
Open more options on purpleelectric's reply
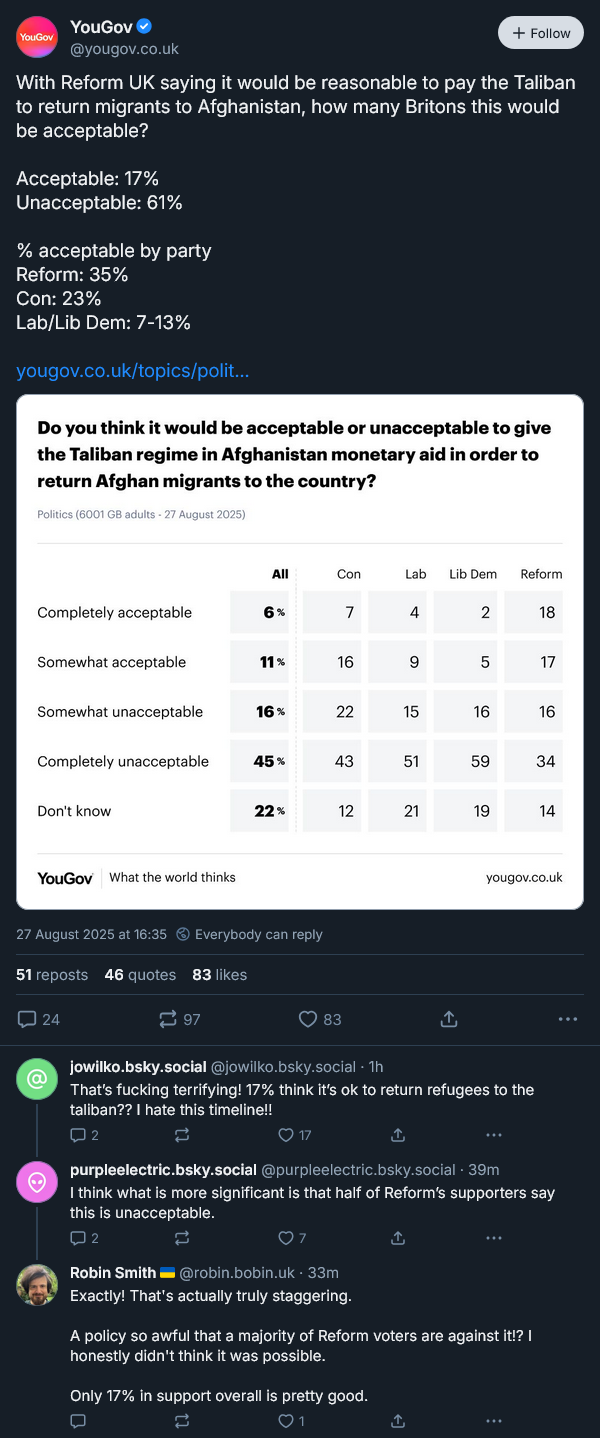pyautogui.click(x=493, y=1238)
